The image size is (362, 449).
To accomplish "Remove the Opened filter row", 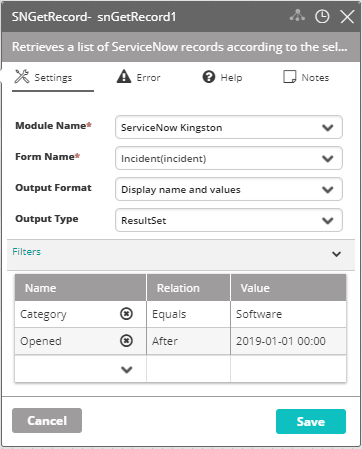I will tap(126, 341).
